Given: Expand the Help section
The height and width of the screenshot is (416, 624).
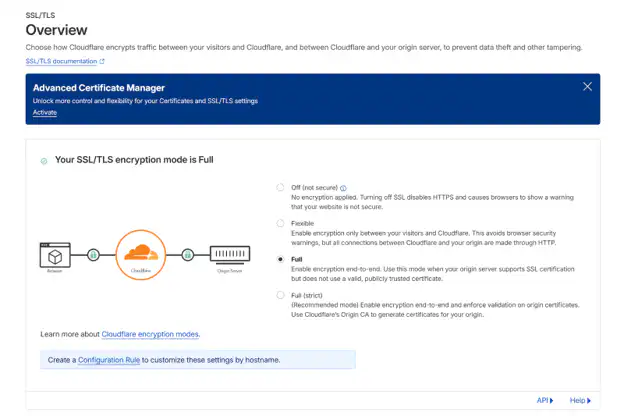Looking at the screenshot, I should [x=580, y=400].
